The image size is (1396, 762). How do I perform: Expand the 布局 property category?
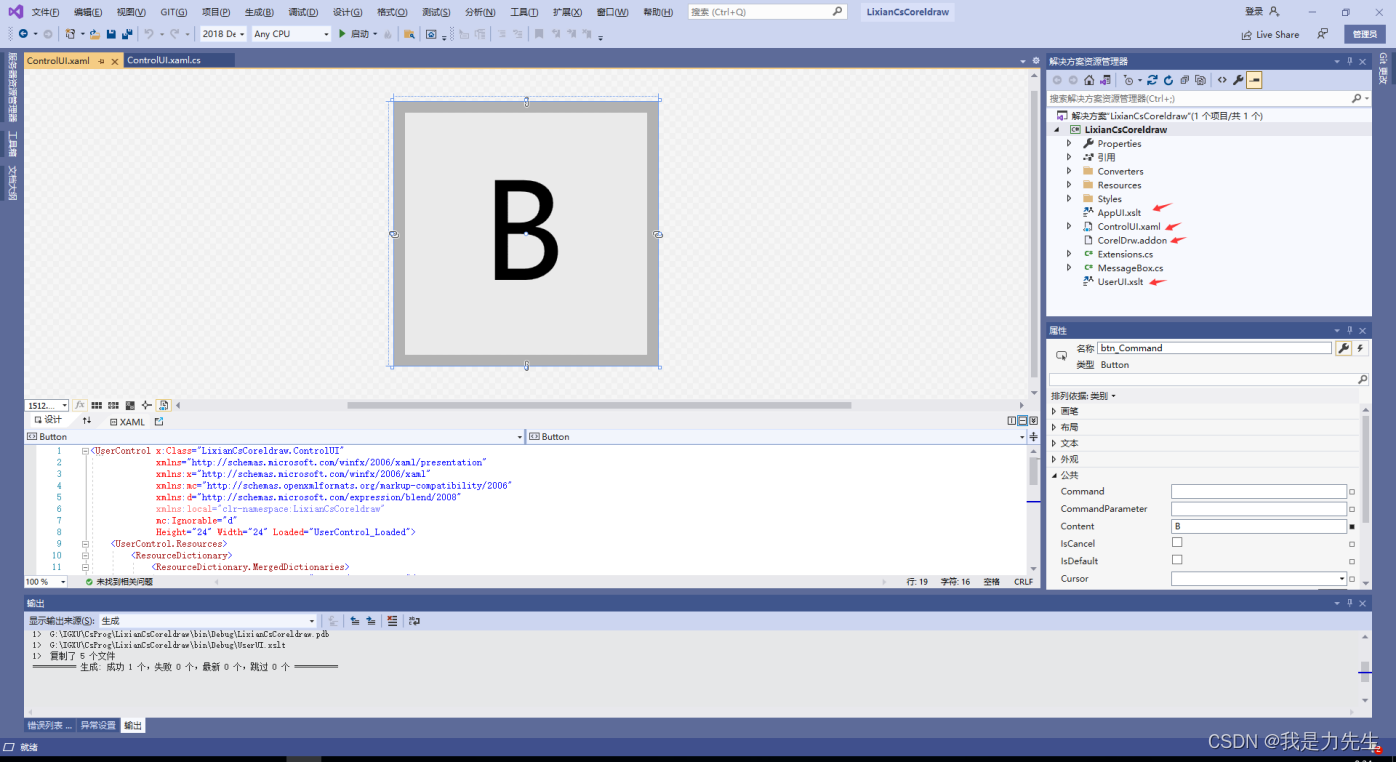click(x=1054, y=427)
